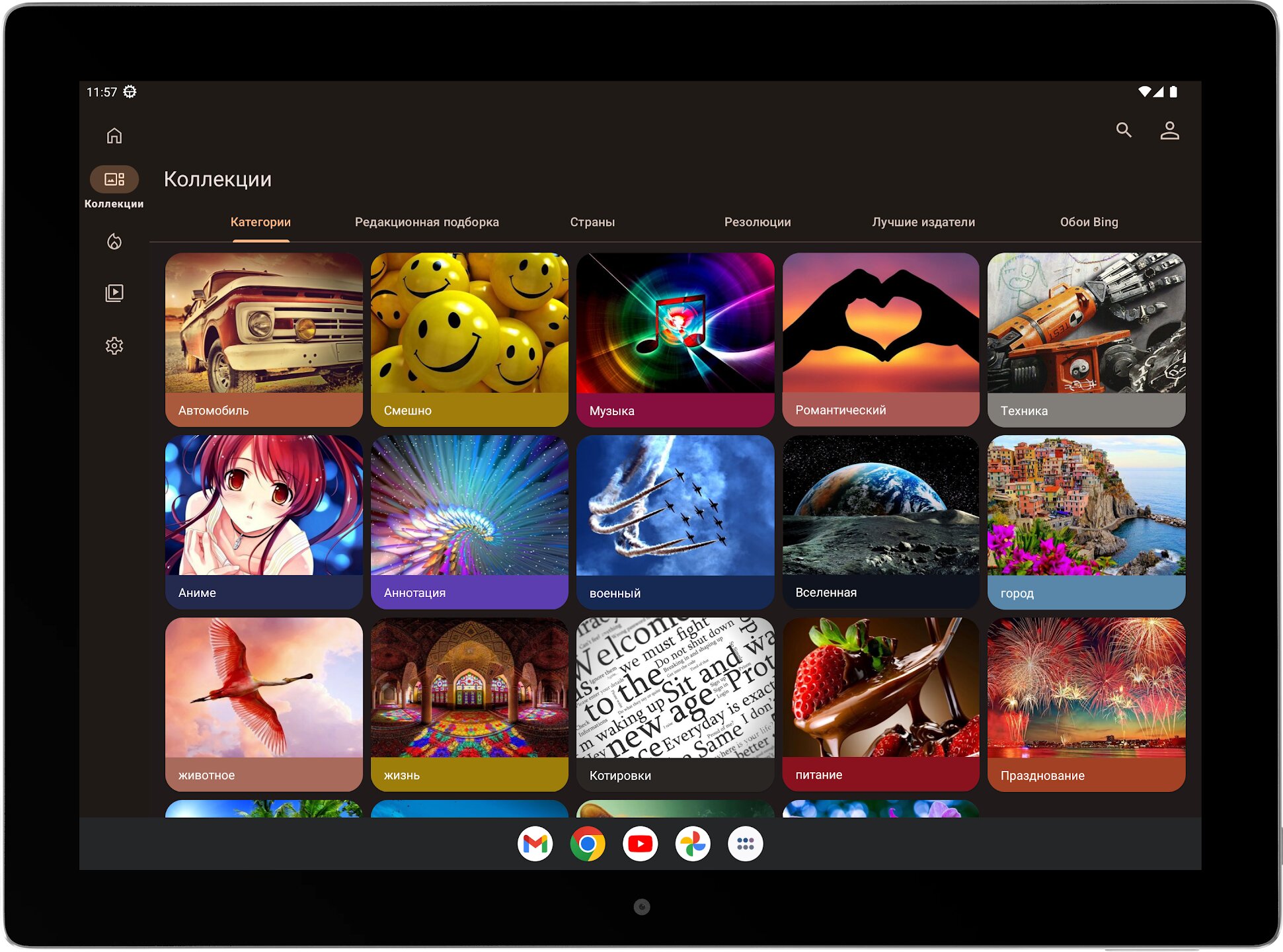Open the user profile icon

pos(1169,130)
